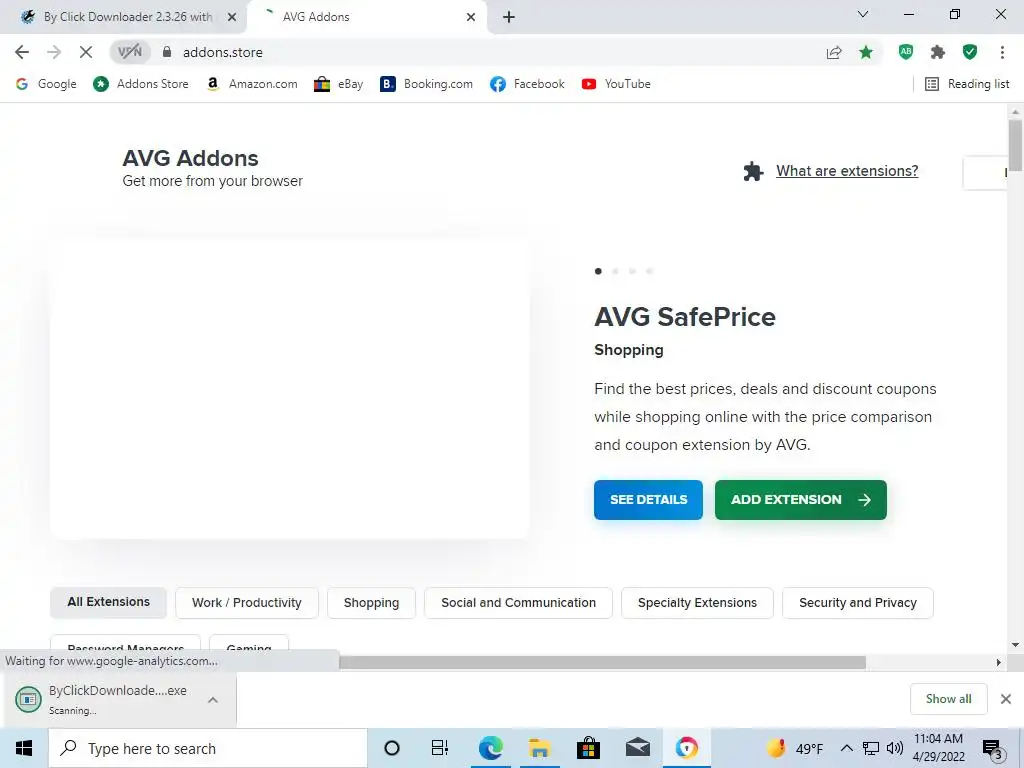
Task: Open the Google bookmark
Action: (46, 84)
